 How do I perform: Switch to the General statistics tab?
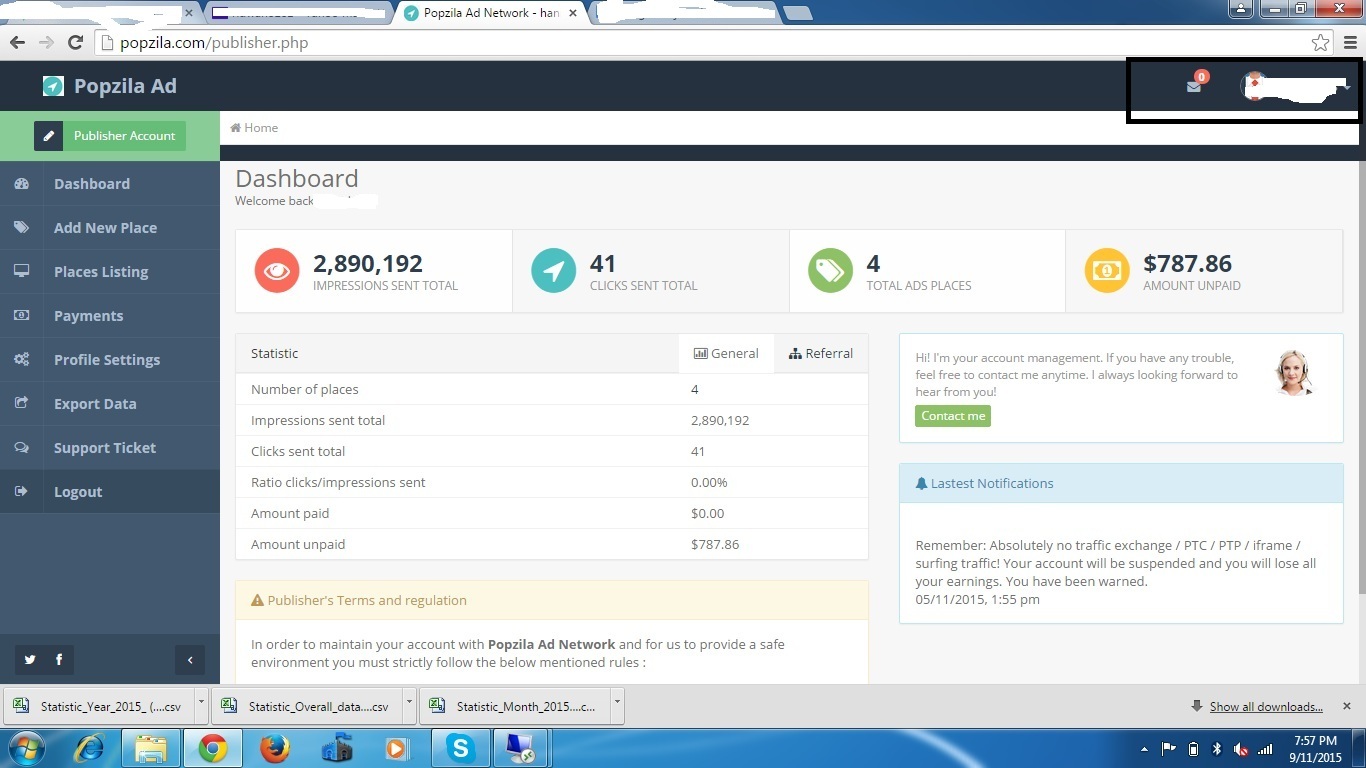(726, 353)
